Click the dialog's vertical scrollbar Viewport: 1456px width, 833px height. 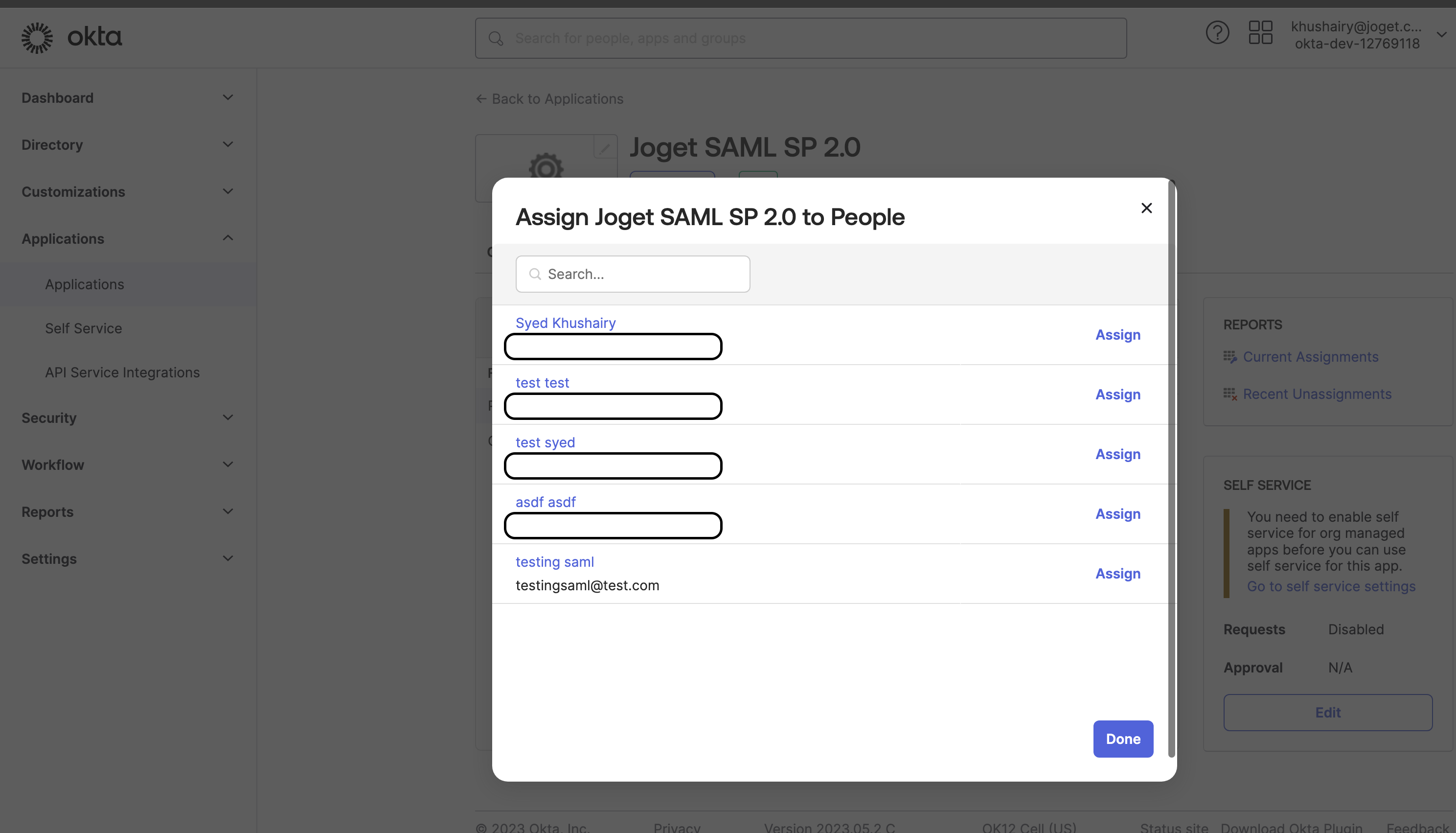[1171, 469]
